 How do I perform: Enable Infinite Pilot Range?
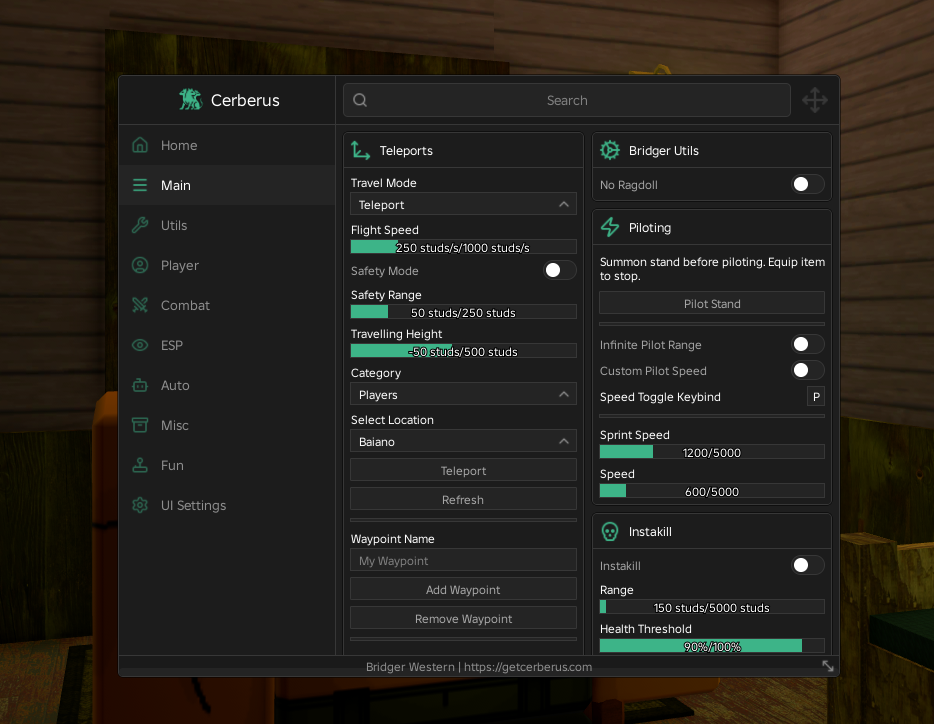(x=808, y=344)
